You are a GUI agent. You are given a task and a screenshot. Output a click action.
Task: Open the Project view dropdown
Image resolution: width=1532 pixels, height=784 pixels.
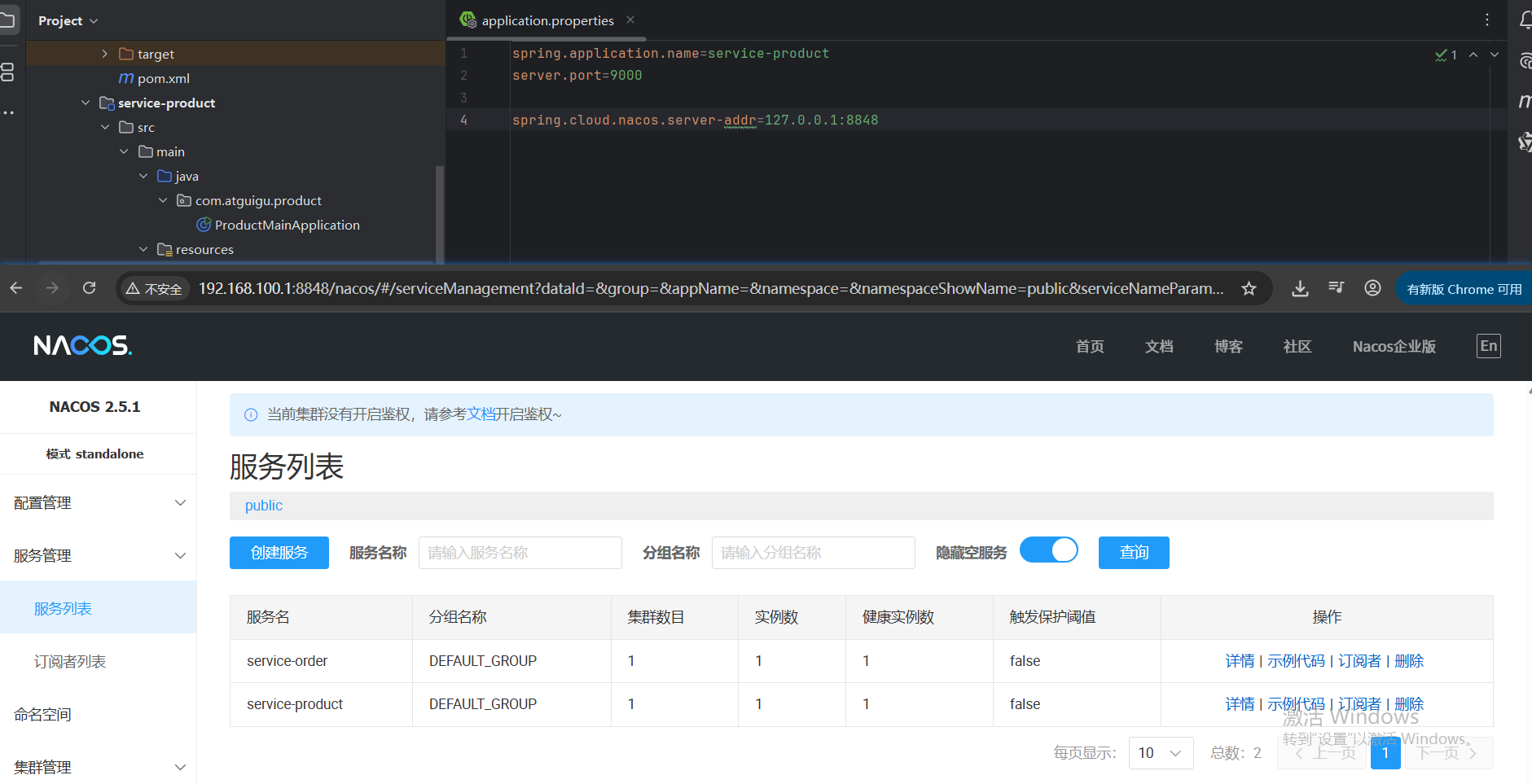click(x=68, y=20)
